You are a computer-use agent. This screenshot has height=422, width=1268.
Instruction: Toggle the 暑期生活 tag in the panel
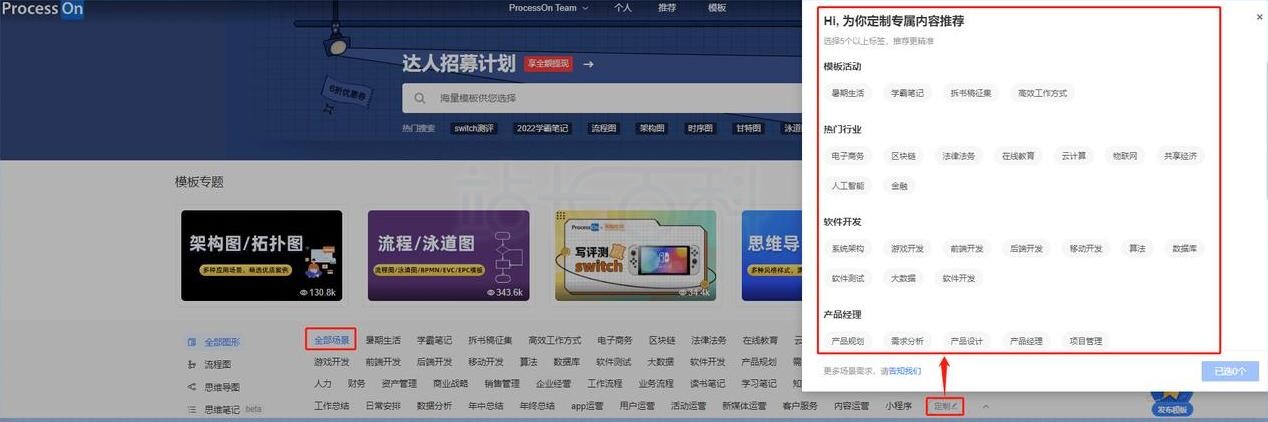click(x=847, y=93)
